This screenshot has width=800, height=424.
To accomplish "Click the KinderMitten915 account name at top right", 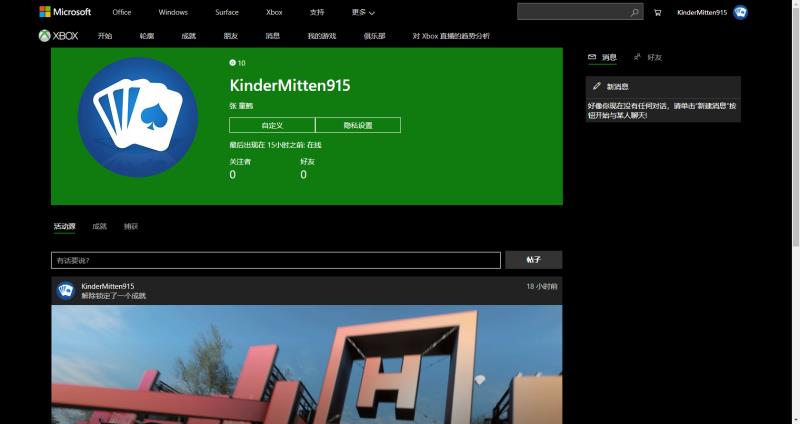I will pos(702,12).
